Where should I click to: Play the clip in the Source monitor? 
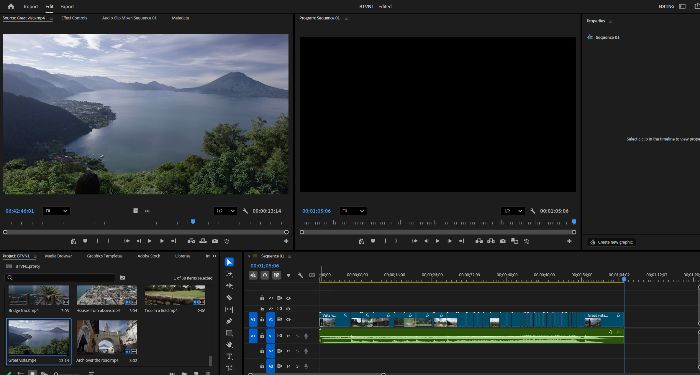(150, 241)
